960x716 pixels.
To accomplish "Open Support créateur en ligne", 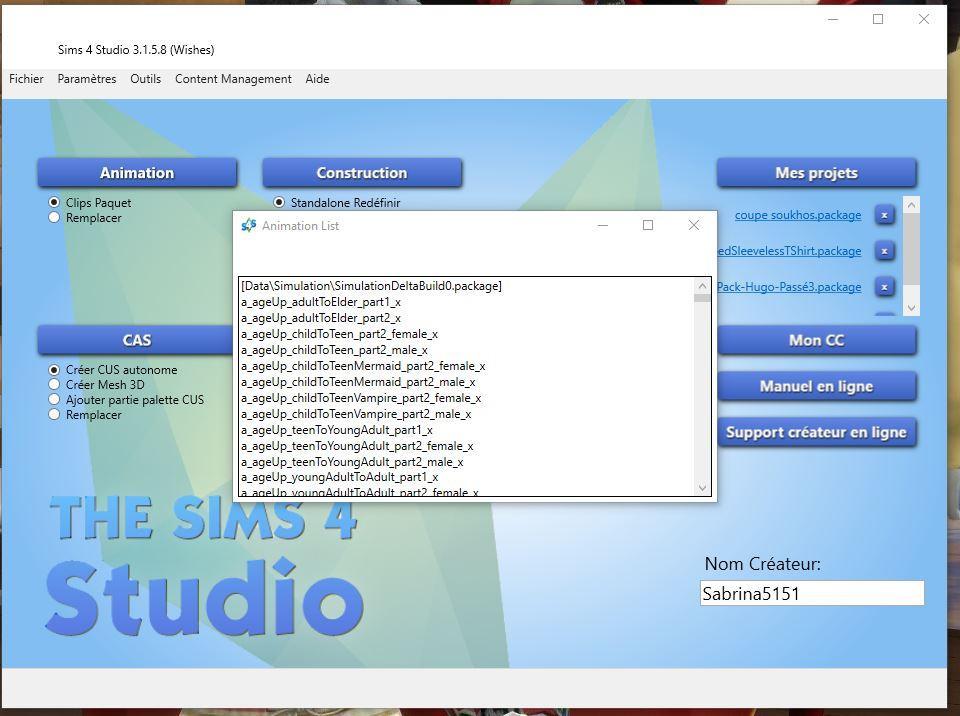I will (817, 432).
